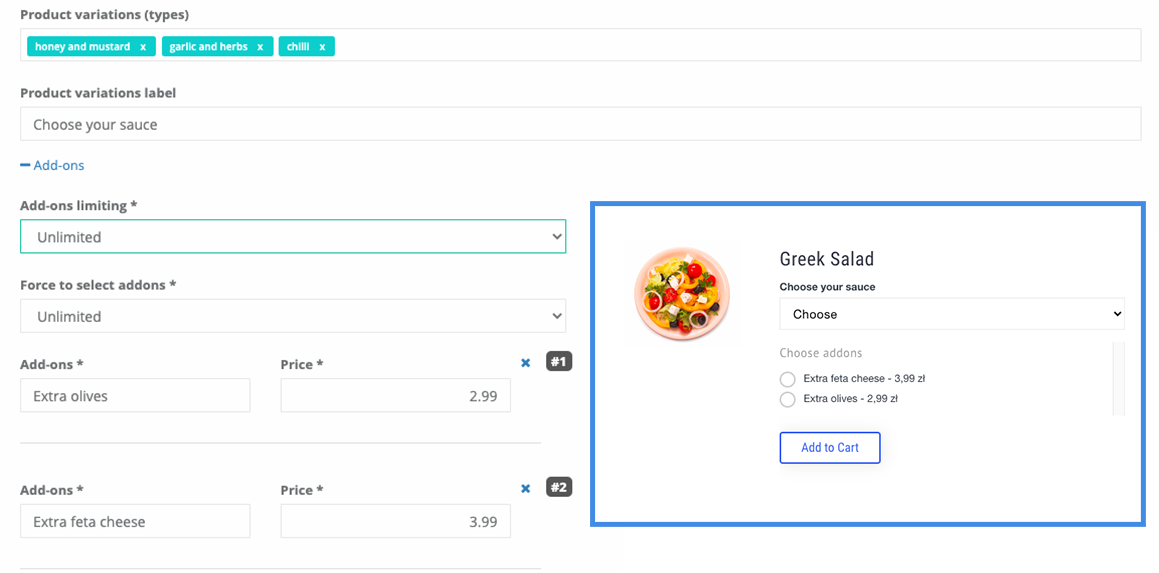Screen dimensions: 1159x573
Task: Click the 2.99 price field
Action: pos(395,396)
